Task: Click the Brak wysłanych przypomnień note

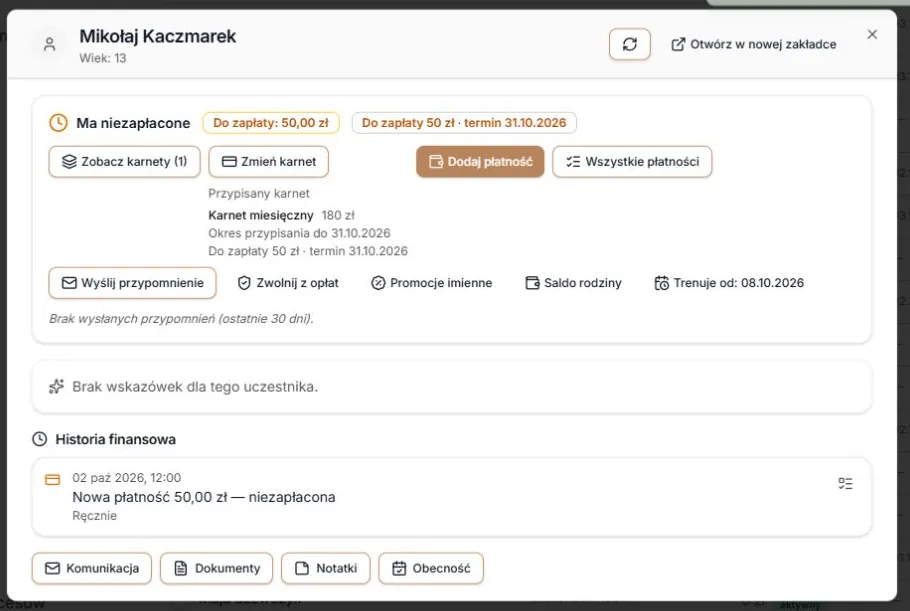Action: tap(181, 319)
